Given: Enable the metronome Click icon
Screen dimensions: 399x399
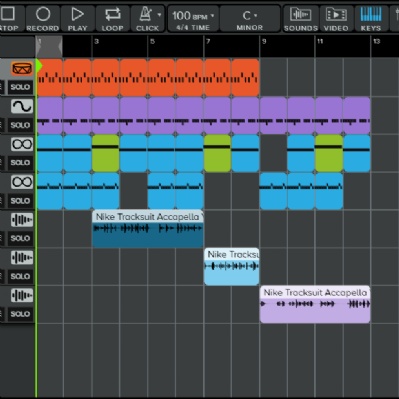Looking at the screenshot, I should tap(145, 15).
